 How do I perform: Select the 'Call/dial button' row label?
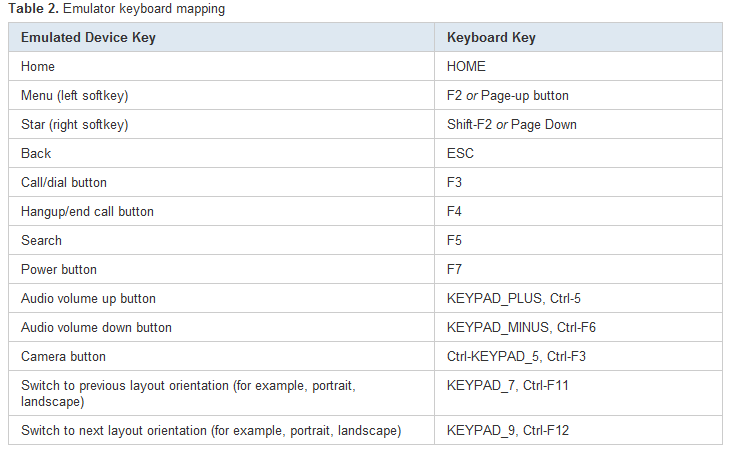pyautogui.click(x=64, y=183)
